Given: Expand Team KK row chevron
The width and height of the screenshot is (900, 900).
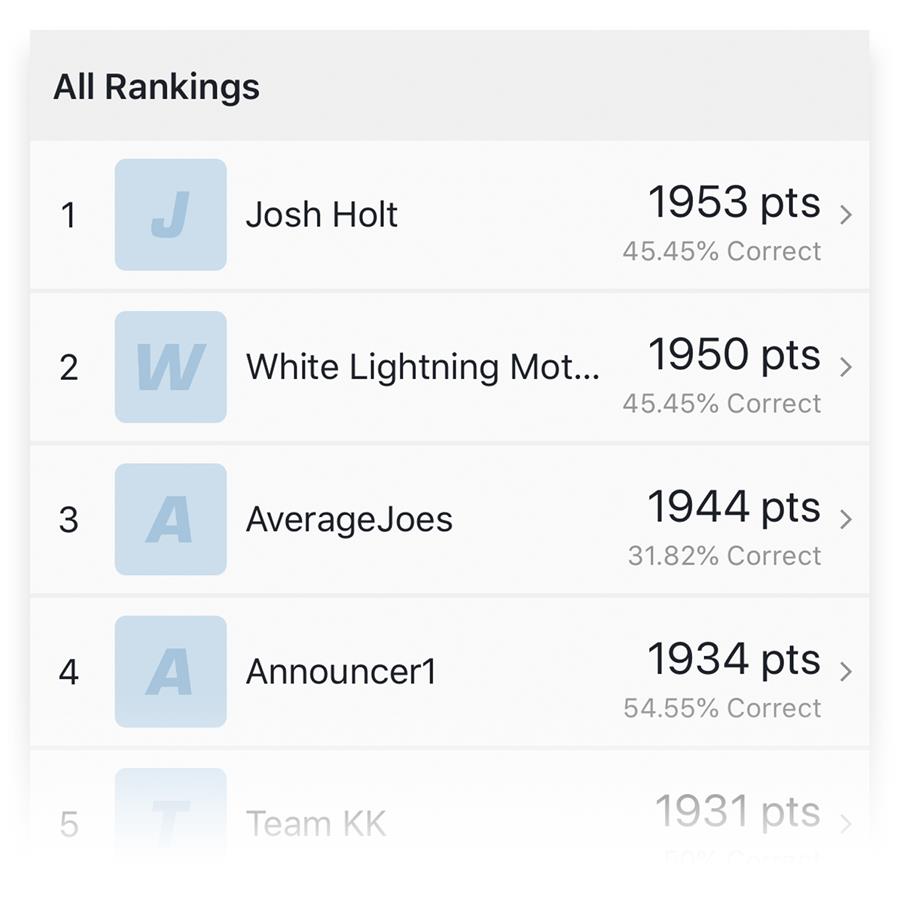Looking at the screenshot, I should (x=845, y=824).
